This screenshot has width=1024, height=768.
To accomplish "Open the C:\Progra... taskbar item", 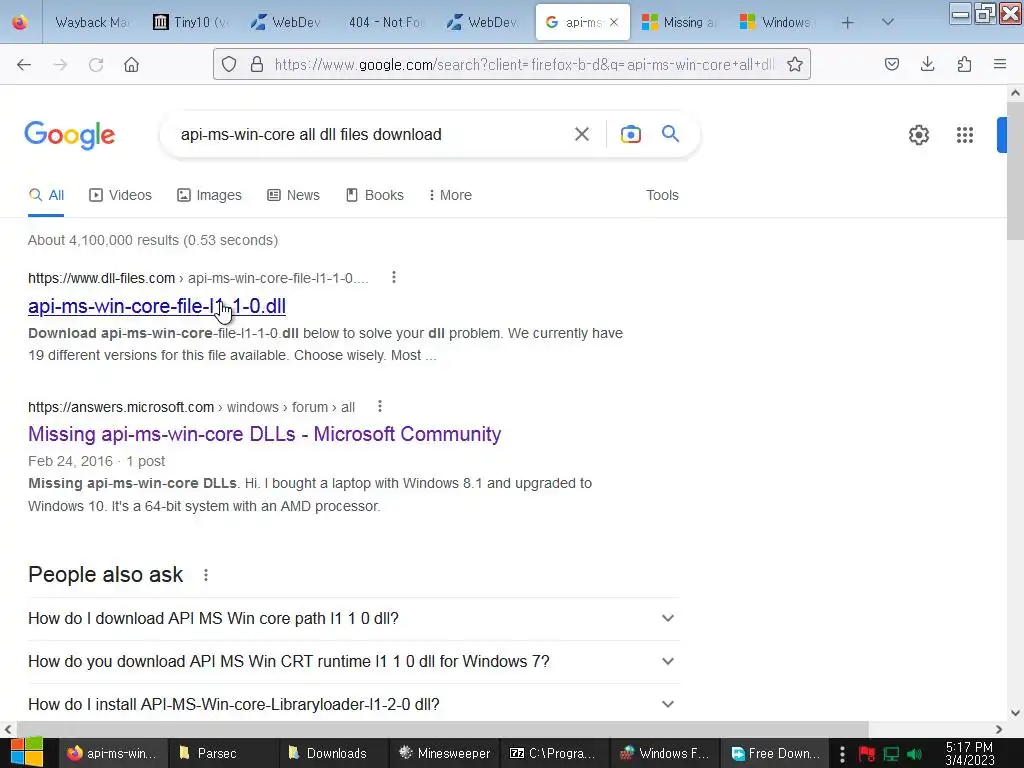I will click(x=554, y=754).
